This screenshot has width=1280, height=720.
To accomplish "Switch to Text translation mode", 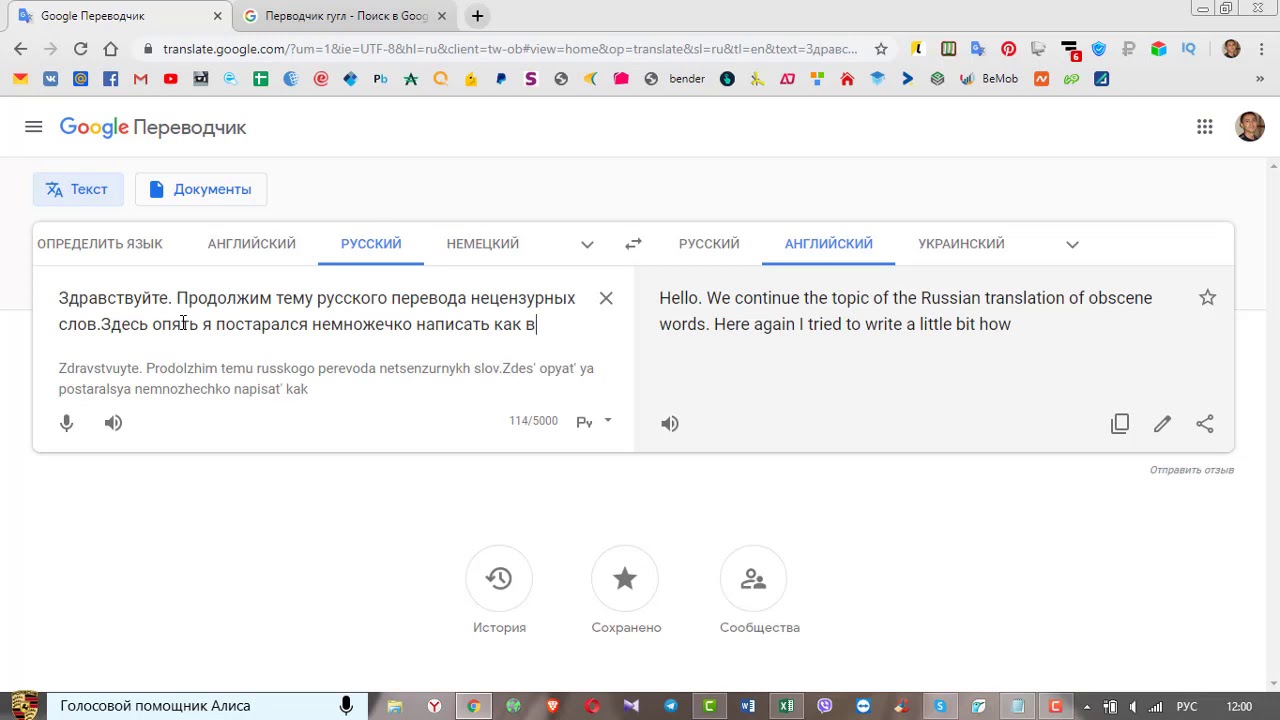I will click(x=77, y=189).
